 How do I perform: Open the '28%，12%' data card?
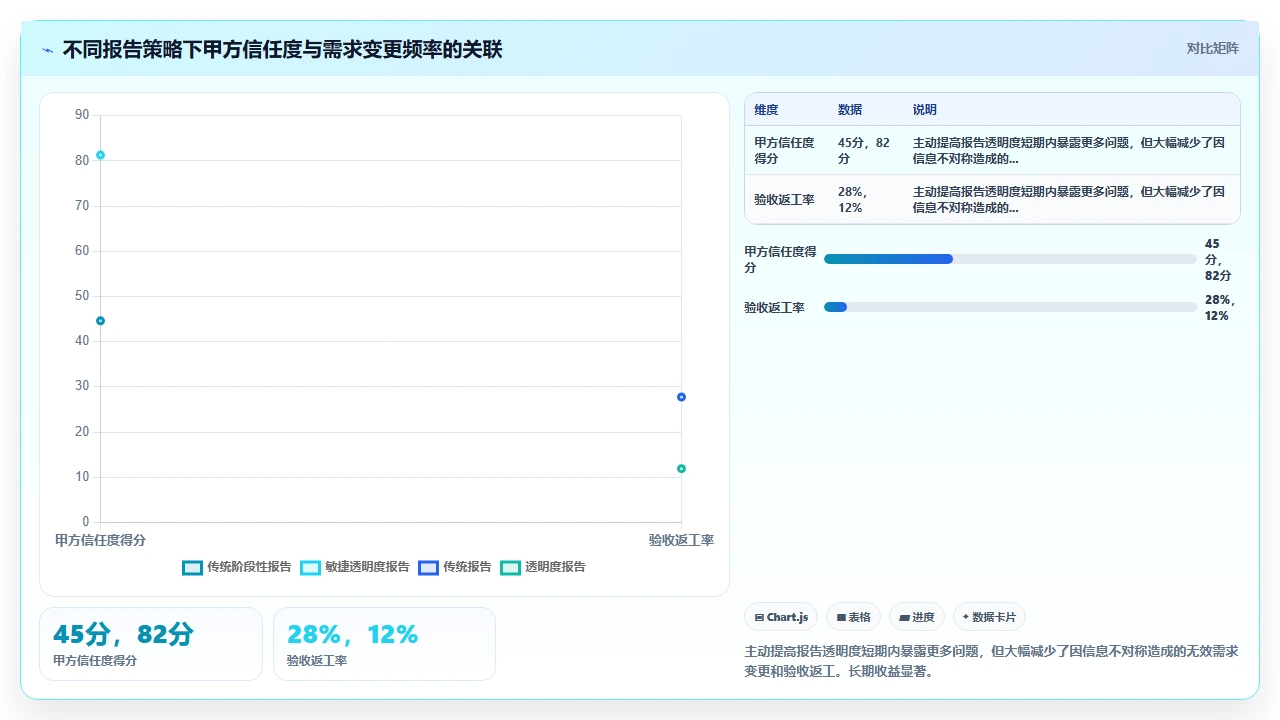point(384,644)
